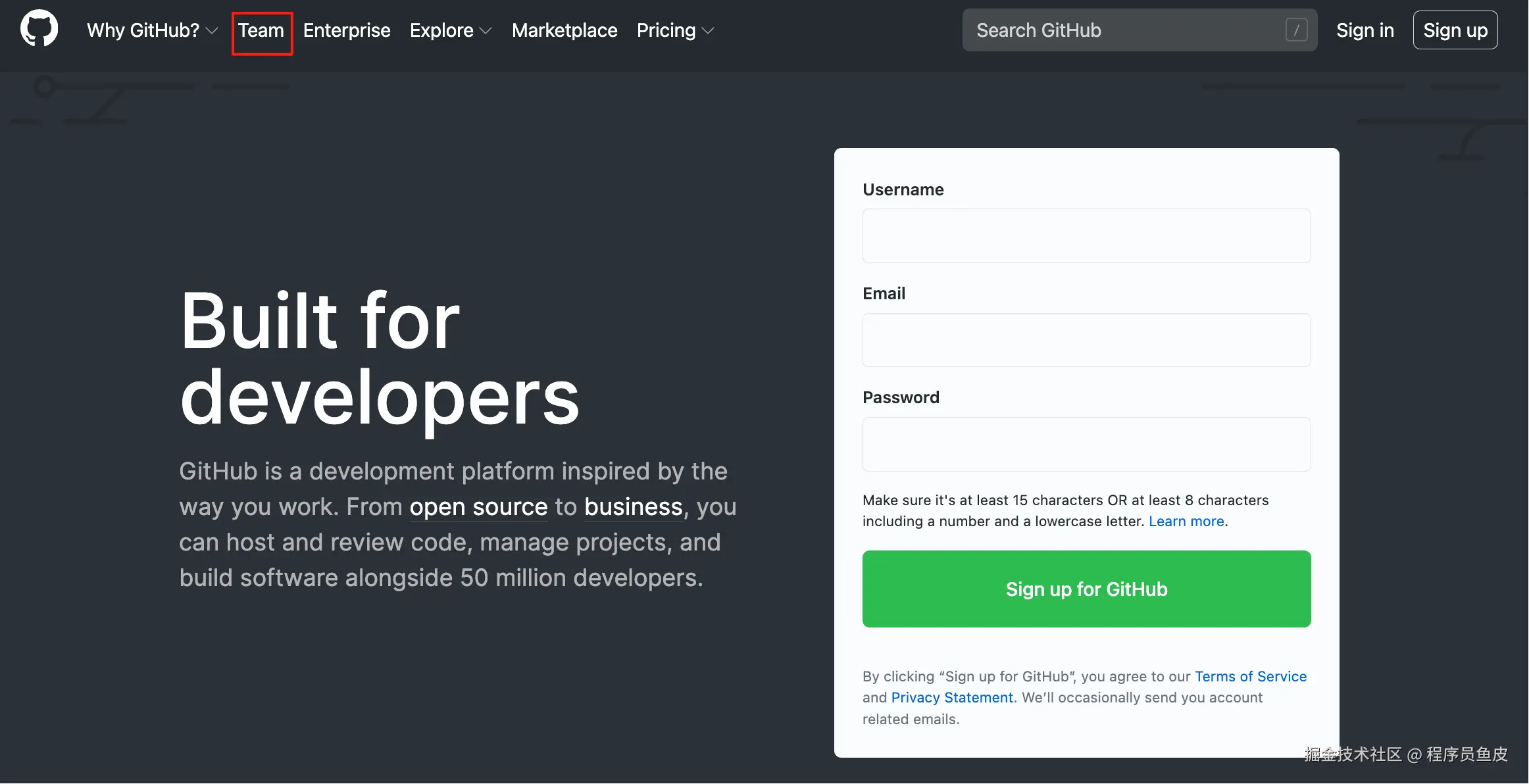Expand the Explore menu chevron
The width and height of the screenshot is (1529, 784).
(x=486, y=31)
